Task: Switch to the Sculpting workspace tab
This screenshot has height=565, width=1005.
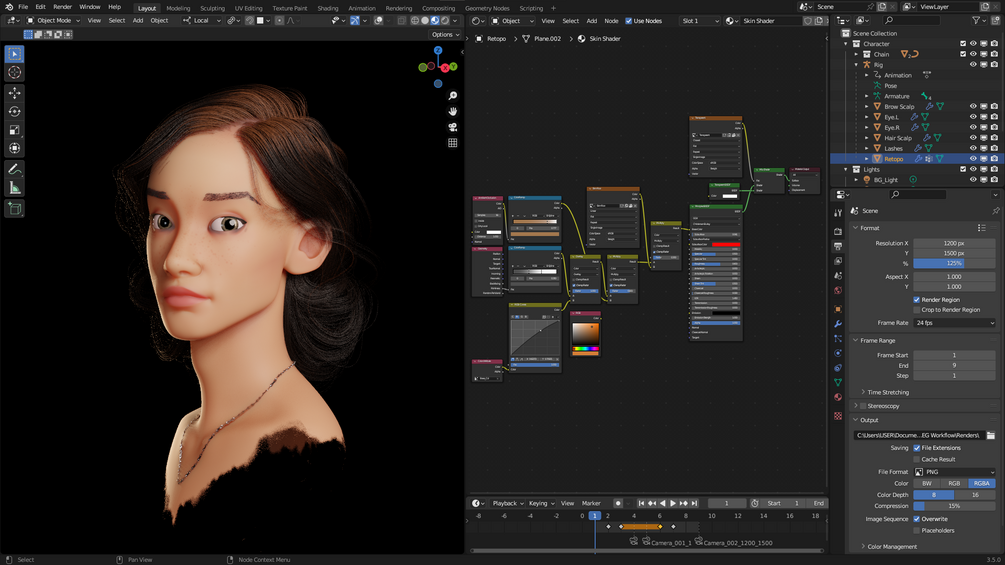Action: (x=212, y=8)
